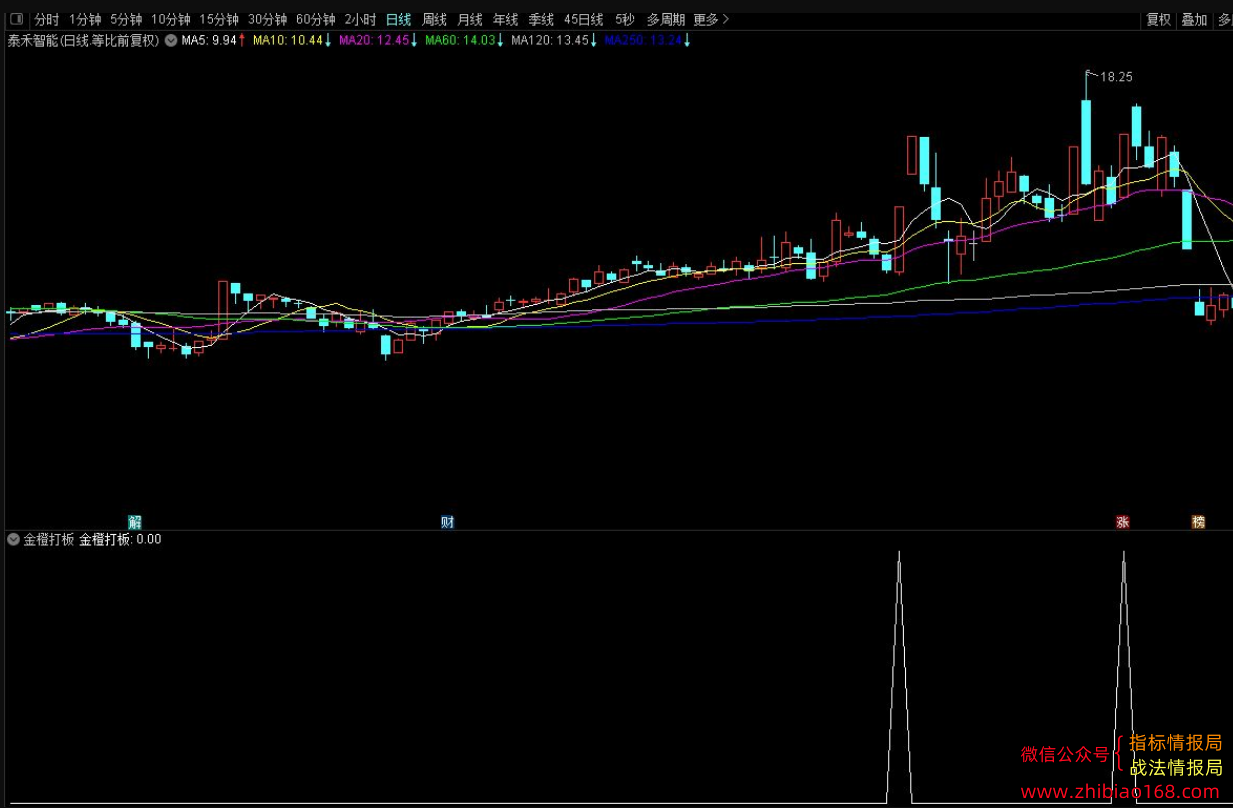Screen dimensions: 1233x808
Task: Click the red 涨 marker icon
Action: 1123,522
